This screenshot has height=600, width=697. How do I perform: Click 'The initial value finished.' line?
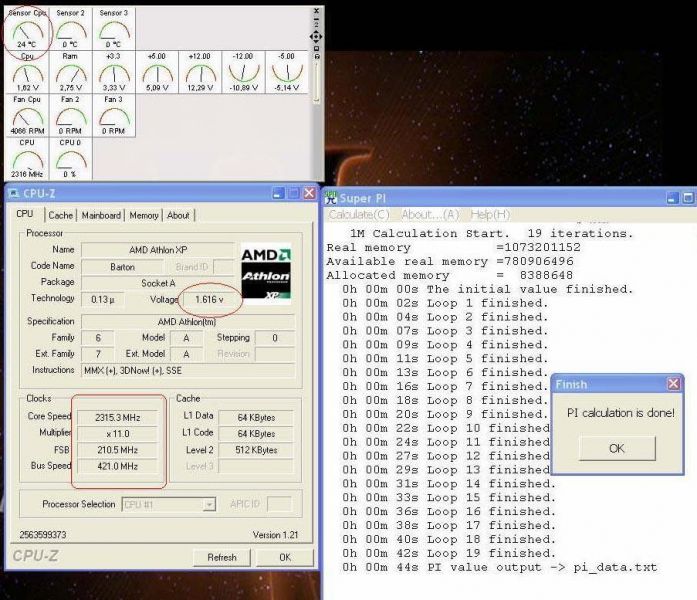coord(488,289)
